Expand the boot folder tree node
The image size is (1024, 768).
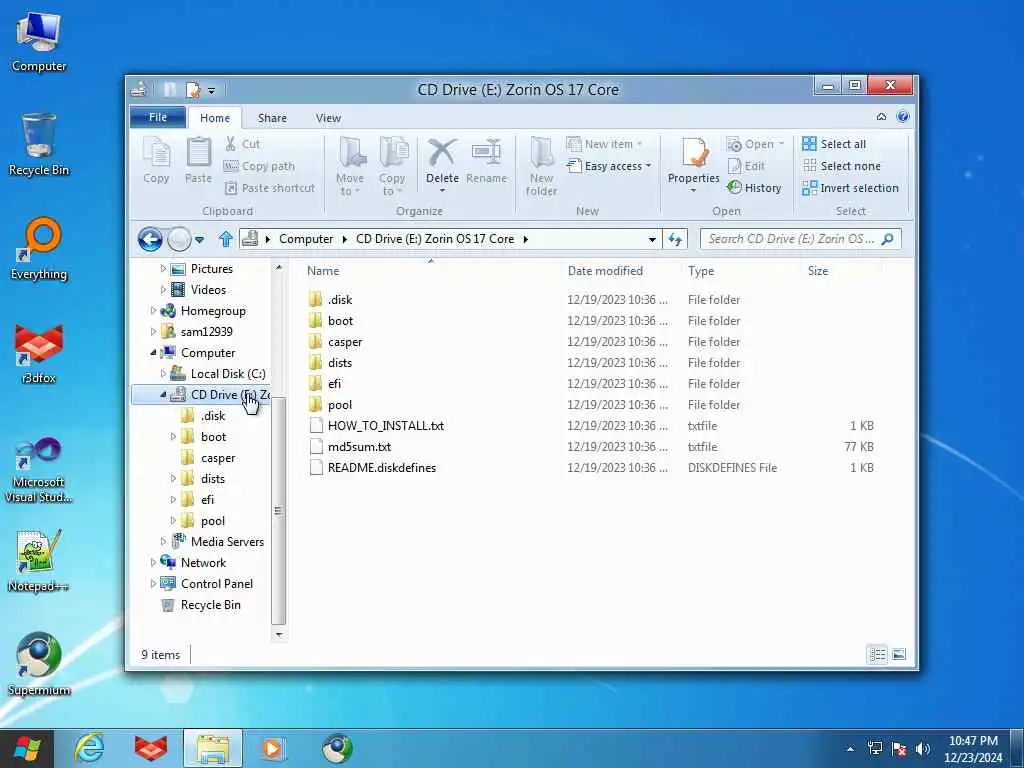pyautogui.click(x=173, y=436)
